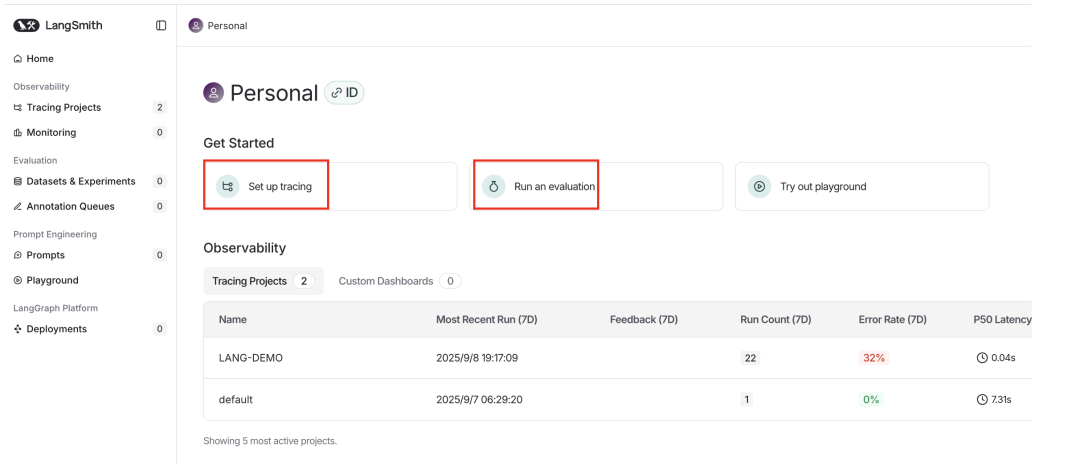Click the Annotation Queues pencil icon
This screenshot has height=472, width=1080.
coord(18,206)
